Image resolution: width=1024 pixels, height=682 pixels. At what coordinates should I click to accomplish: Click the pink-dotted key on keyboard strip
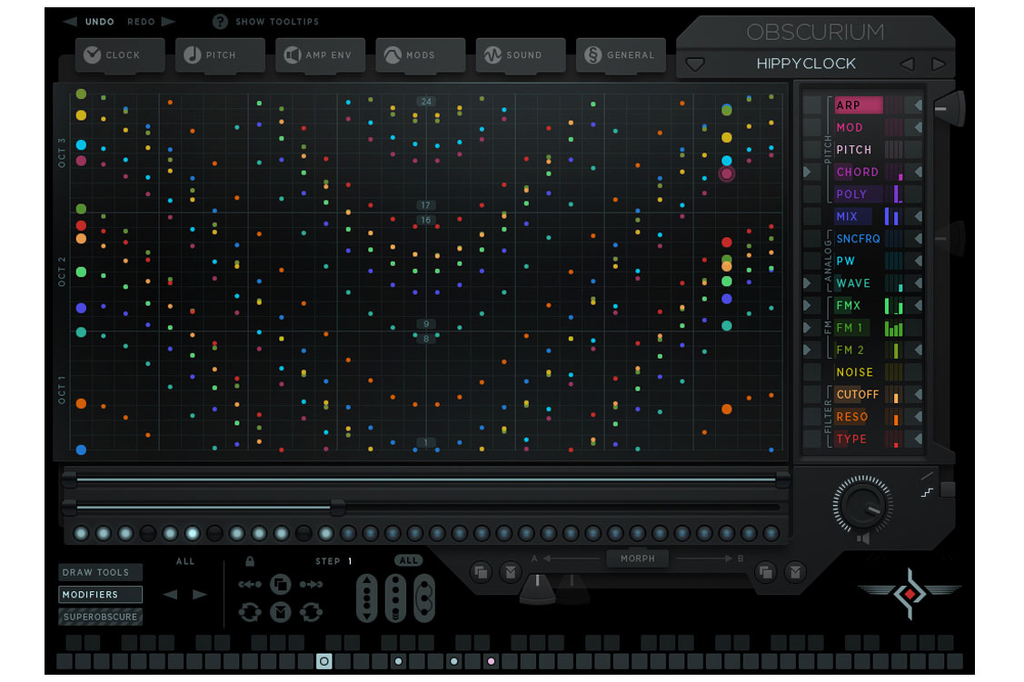coord(491,661)
